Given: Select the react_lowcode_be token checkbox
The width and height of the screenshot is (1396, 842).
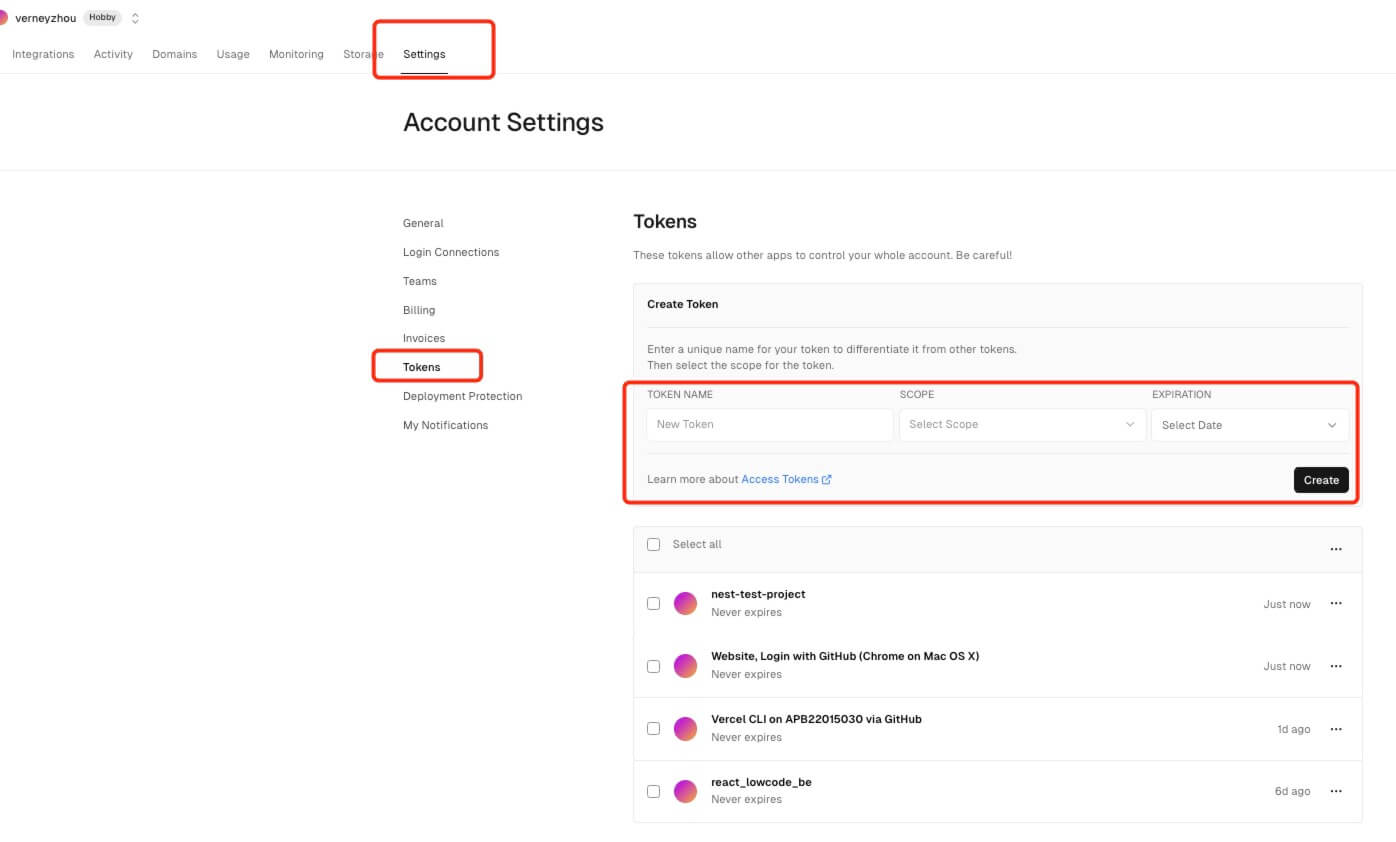Looking at the screenshot, I should (x=654, y=791).
